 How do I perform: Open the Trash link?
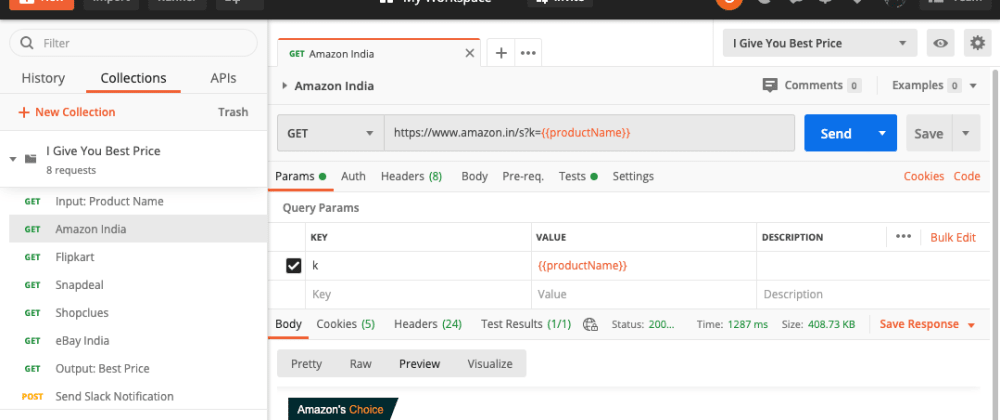coord(233,112)
